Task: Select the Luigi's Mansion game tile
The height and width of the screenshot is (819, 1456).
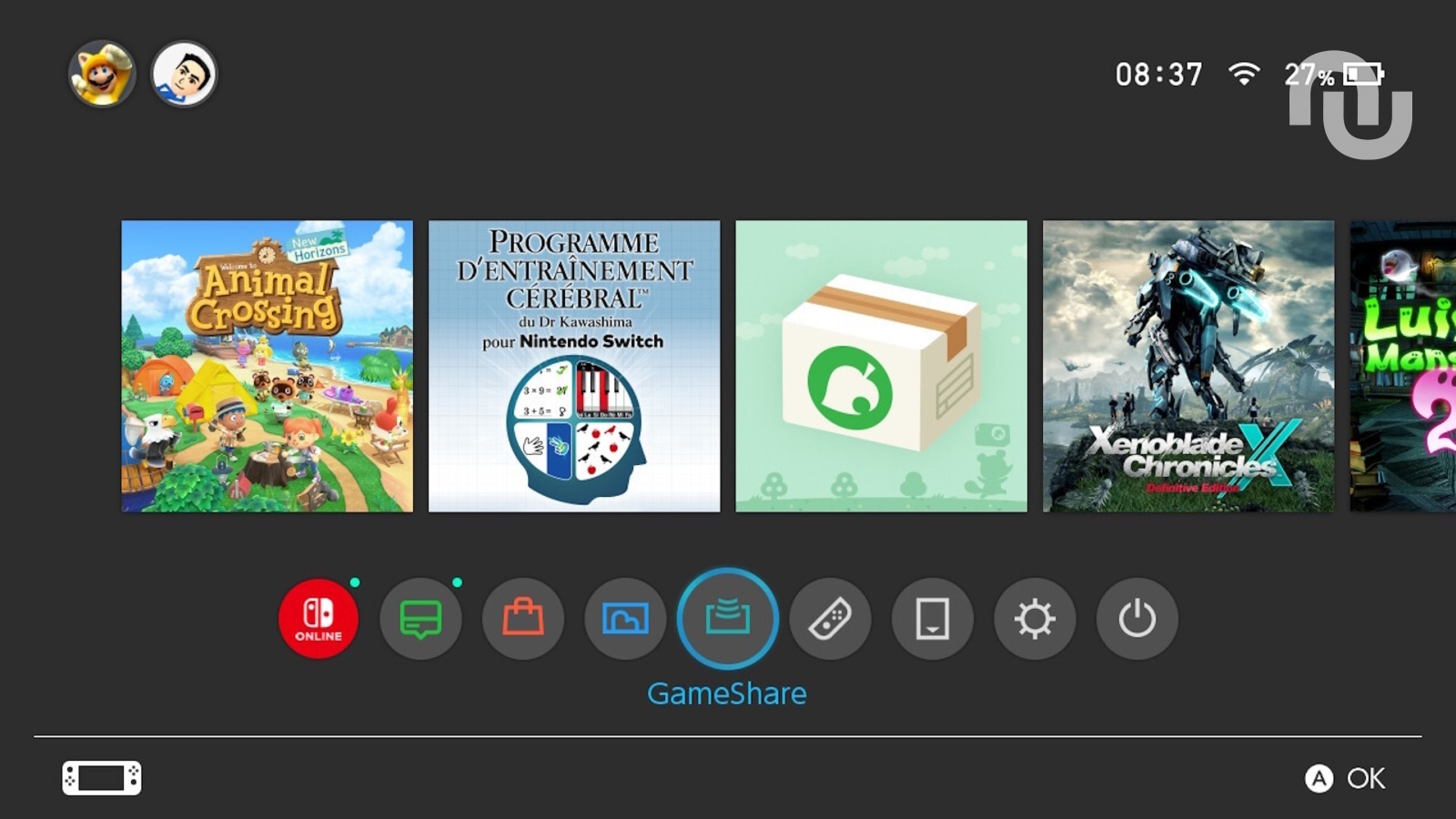Action: (1403, 366)
